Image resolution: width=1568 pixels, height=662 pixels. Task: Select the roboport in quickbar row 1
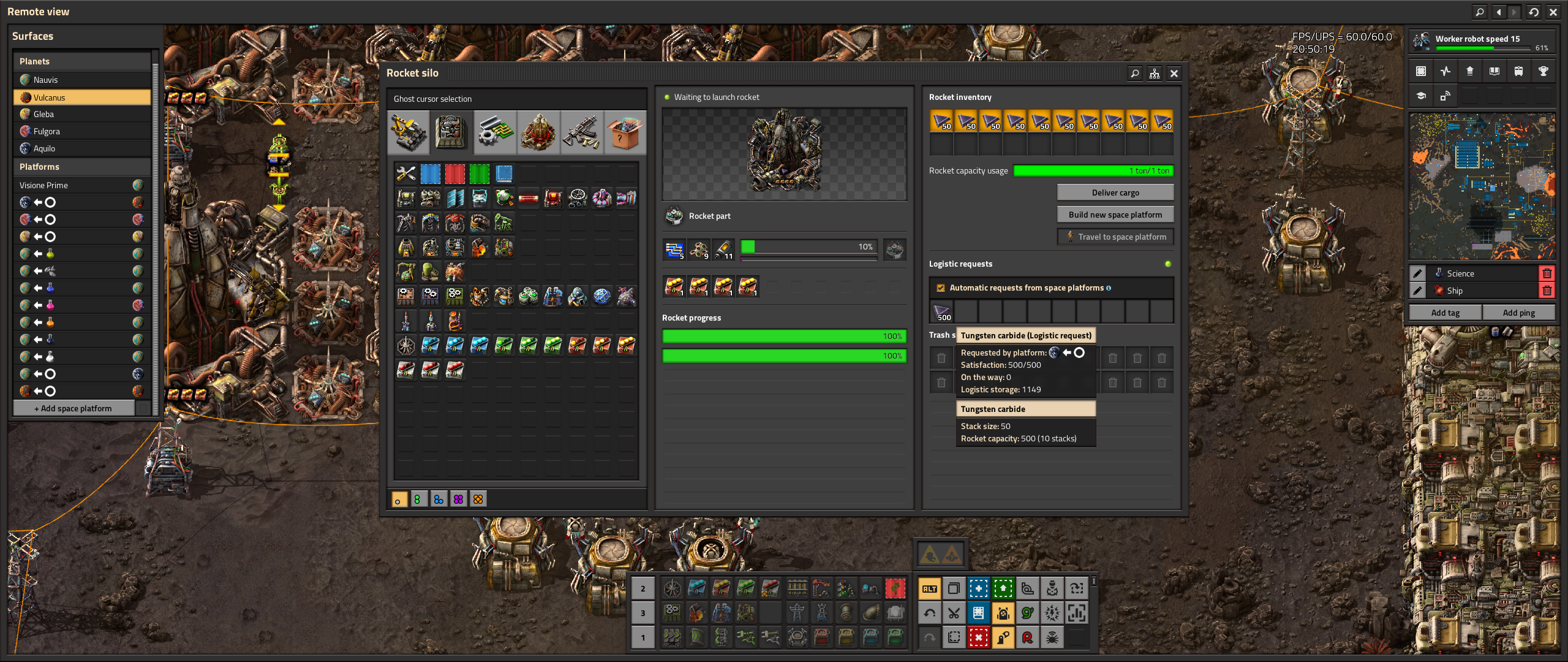coord(797,637)
